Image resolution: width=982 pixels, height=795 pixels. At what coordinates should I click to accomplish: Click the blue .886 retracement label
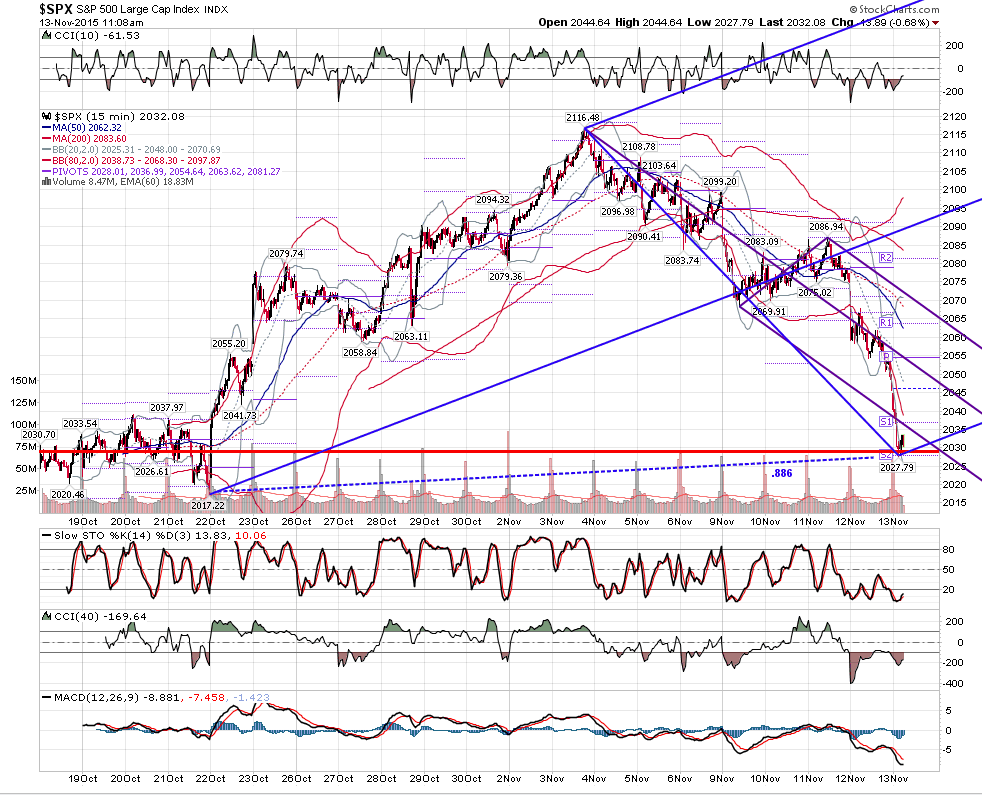(782, 474)
